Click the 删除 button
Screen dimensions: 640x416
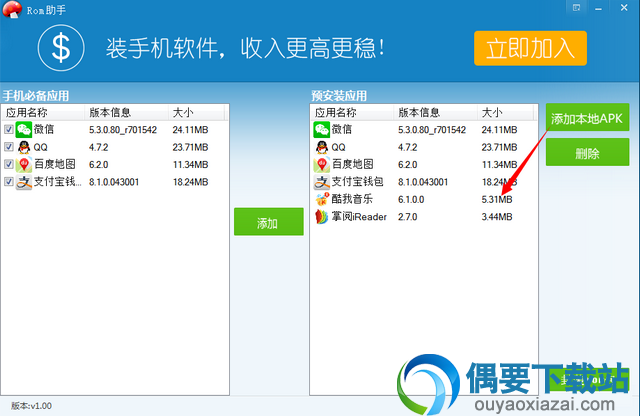tap(587, 152)
